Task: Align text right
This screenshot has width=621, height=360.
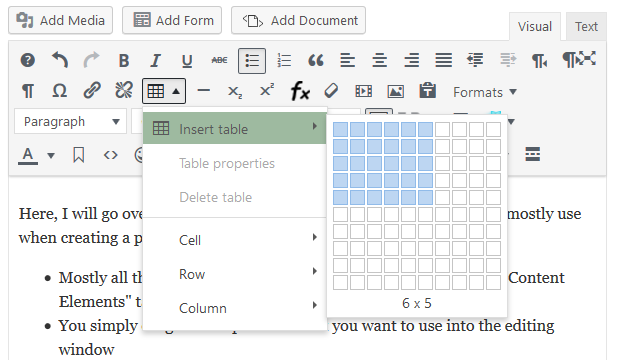Action: pos(412,61)
